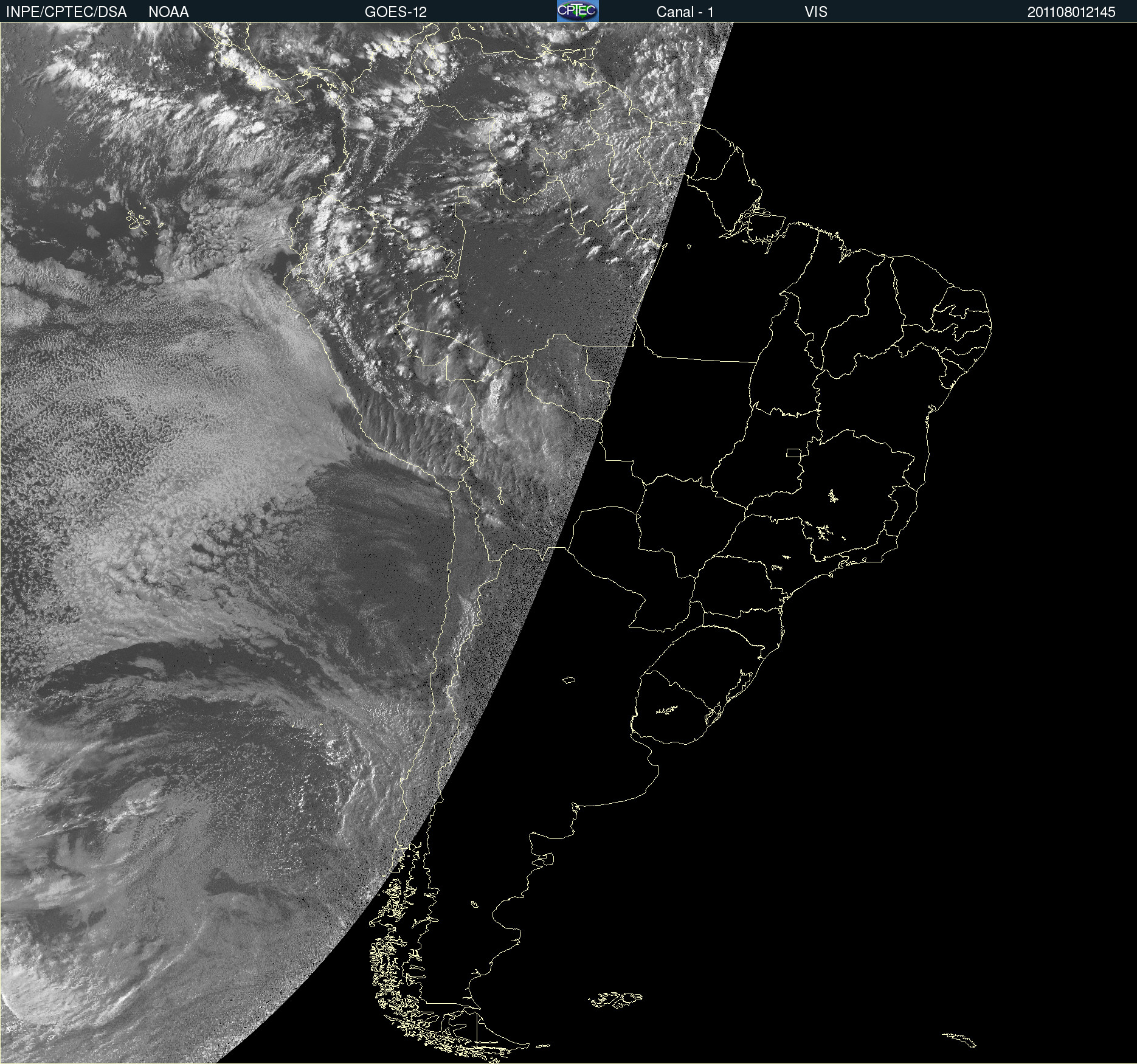Click the GOES-12 satellite label
1137x1064 pixels.
pos(396,12)
